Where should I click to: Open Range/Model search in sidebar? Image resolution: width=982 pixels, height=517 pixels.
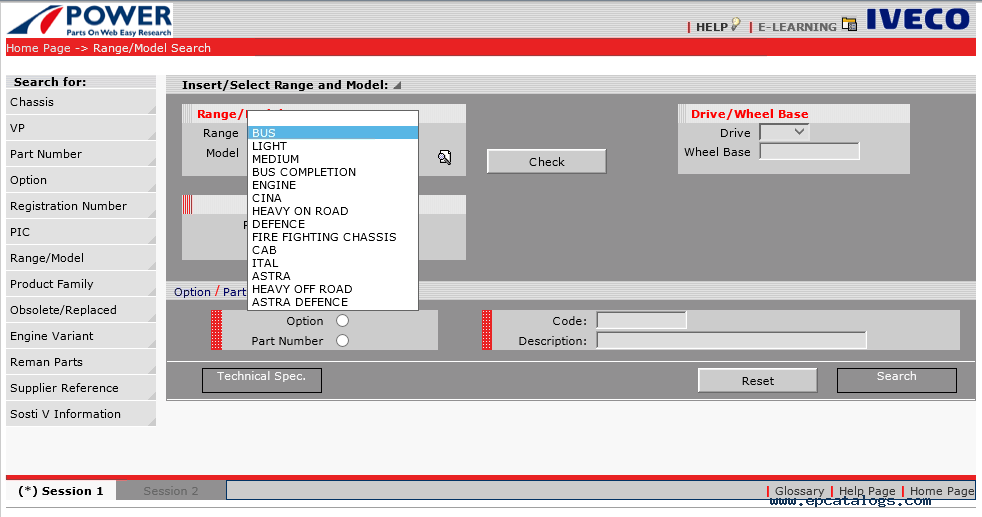[x=81, y=258]
